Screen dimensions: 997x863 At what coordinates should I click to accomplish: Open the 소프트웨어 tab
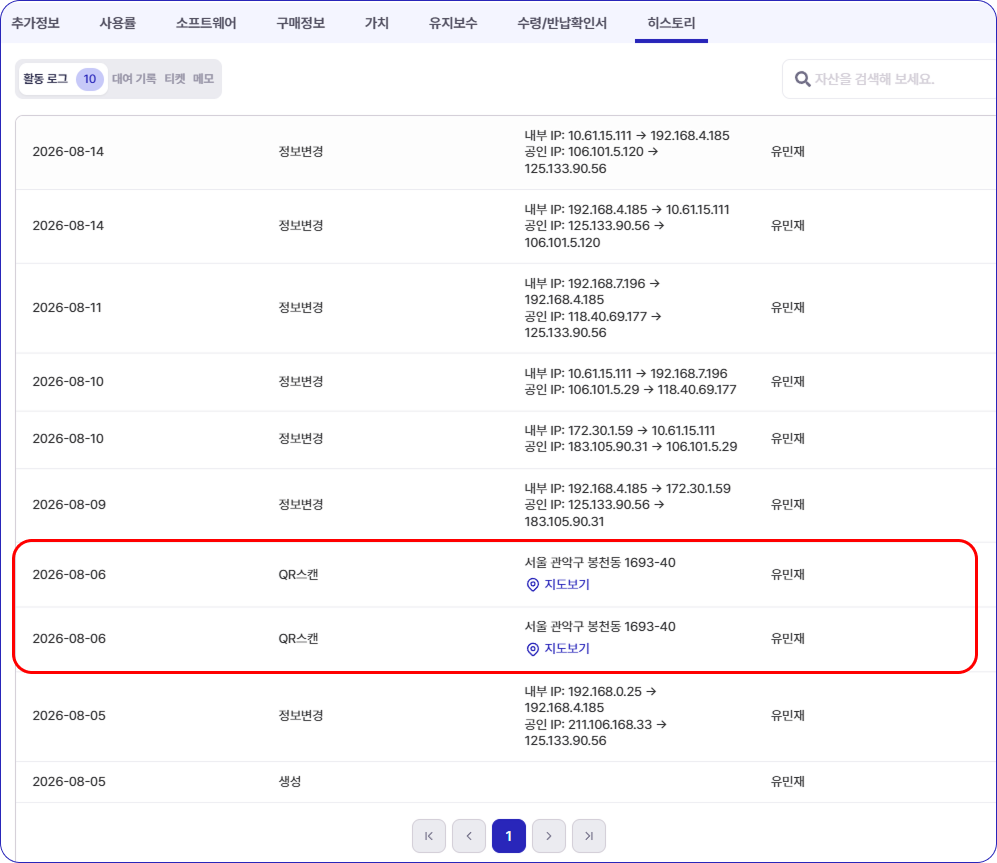click(x=206, y=24)
